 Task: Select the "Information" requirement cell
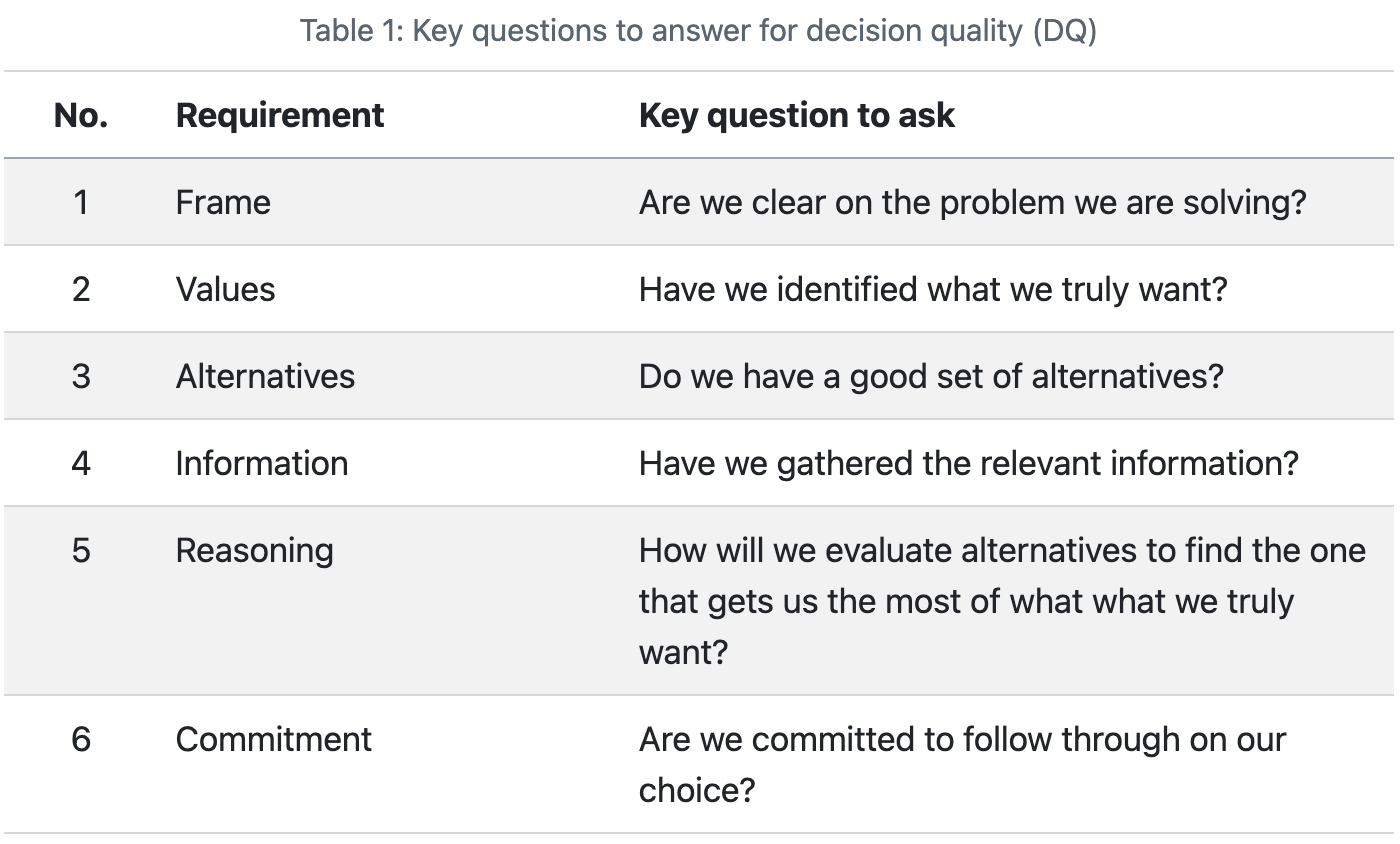(262, 463)
